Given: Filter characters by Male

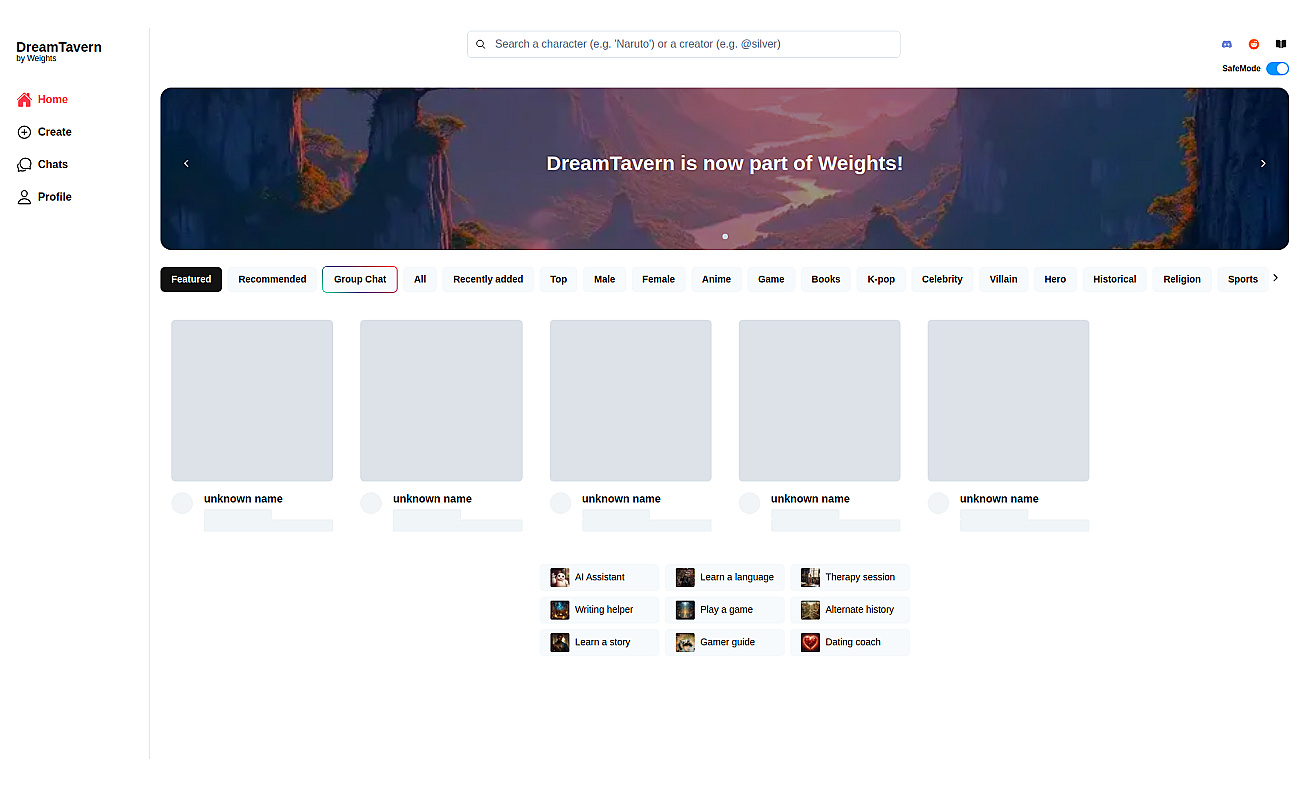Looking at the screenshot, I should click(x=605, y=280).
